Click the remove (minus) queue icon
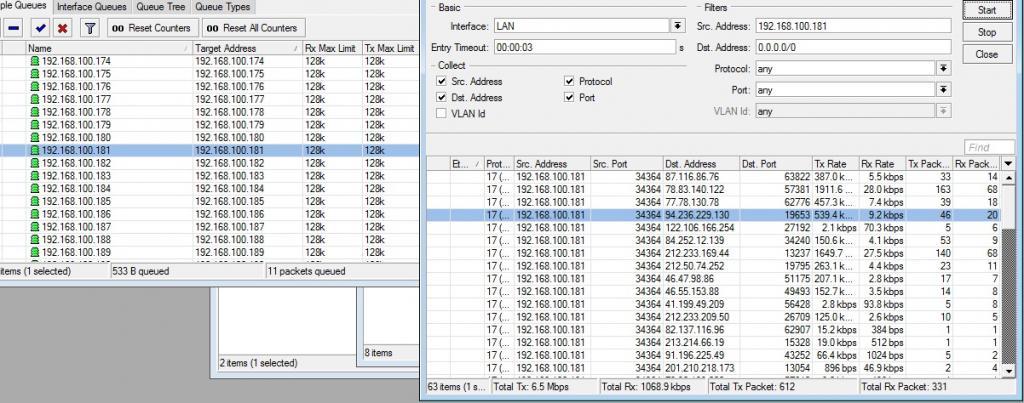 (14, 28)
